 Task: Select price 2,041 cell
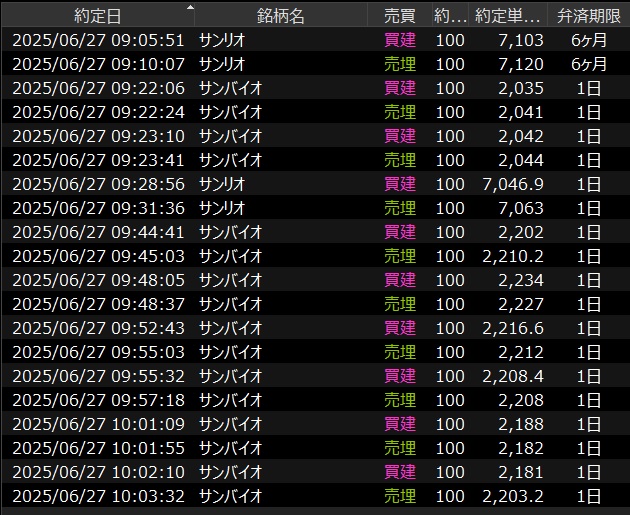[521, 112]
